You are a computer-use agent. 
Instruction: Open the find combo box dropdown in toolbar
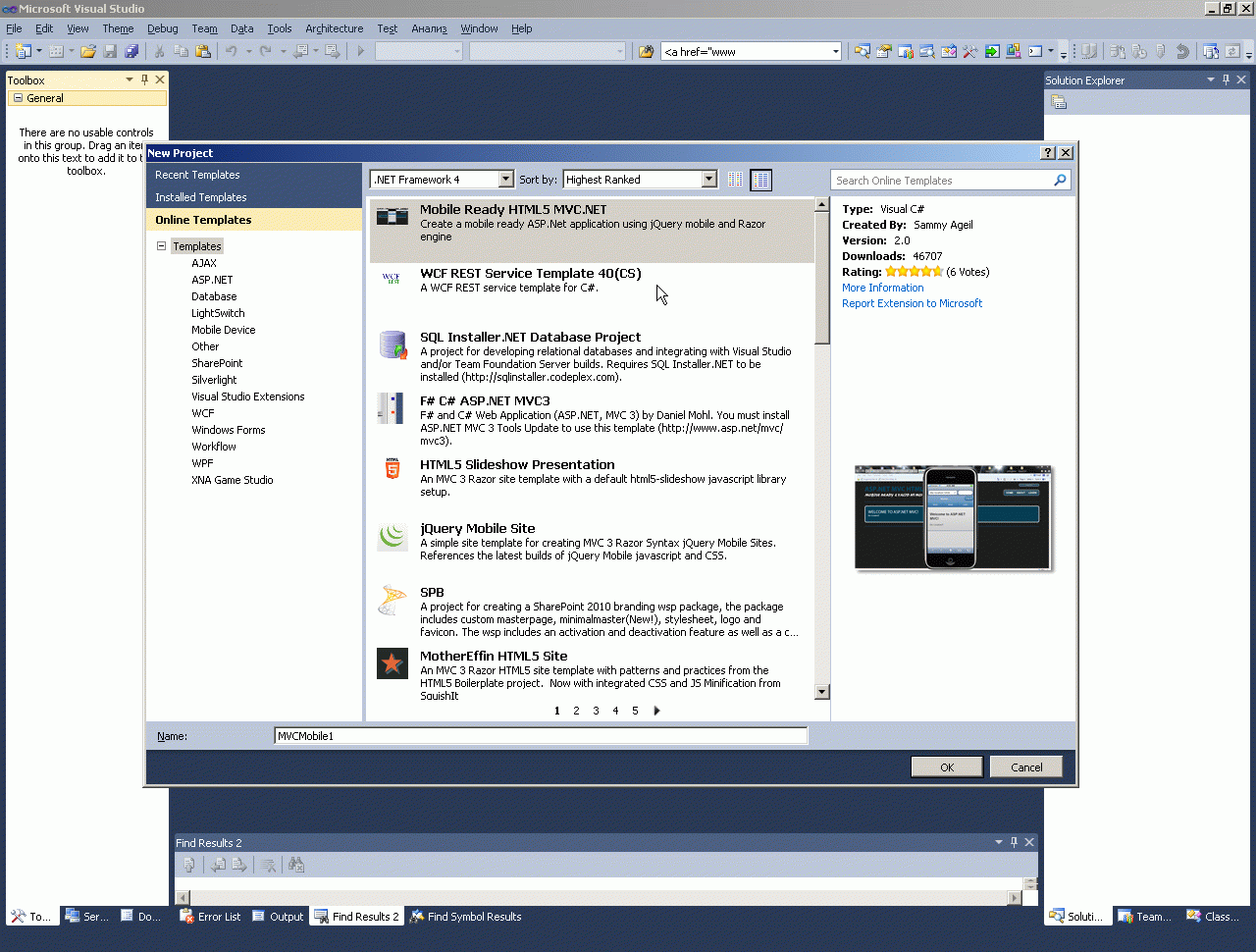click(x=835, y=51)
